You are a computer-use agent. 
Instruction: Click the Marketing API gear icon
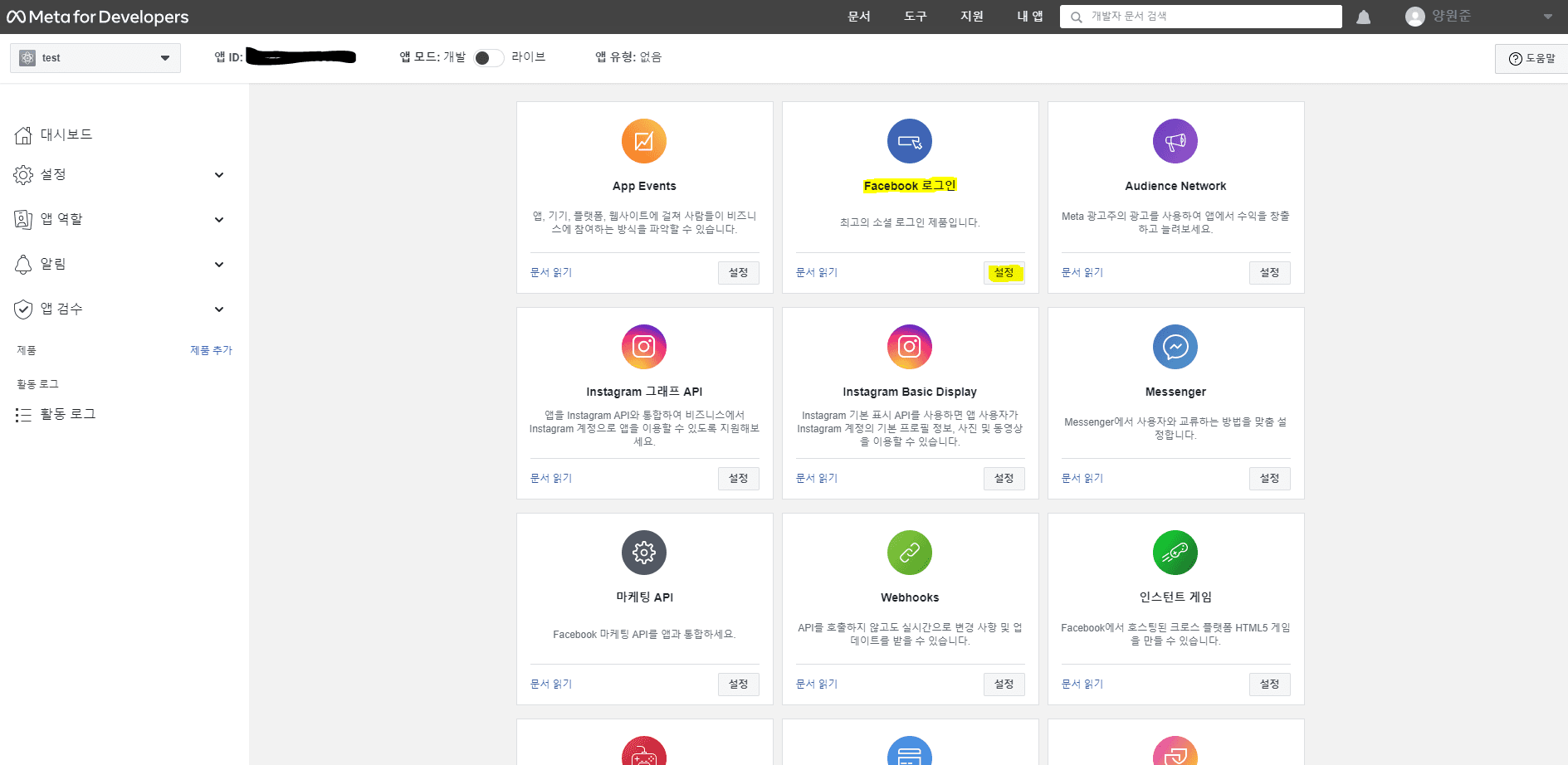pyautogui.click(x=643, y=553)
